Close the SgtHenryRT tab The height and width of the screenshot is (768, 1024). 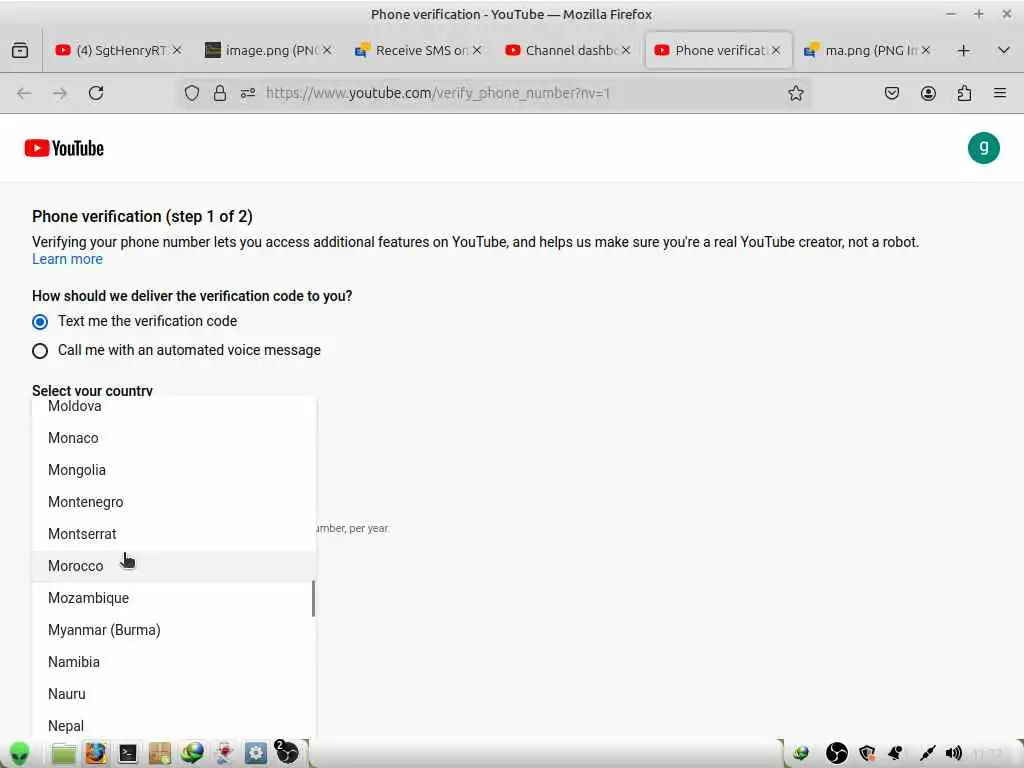coord(177,50)
